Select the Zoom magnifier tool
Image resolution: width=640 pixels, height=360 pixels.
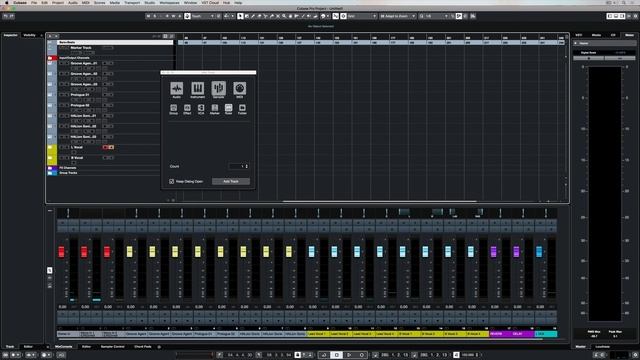(x=284, y=16)
